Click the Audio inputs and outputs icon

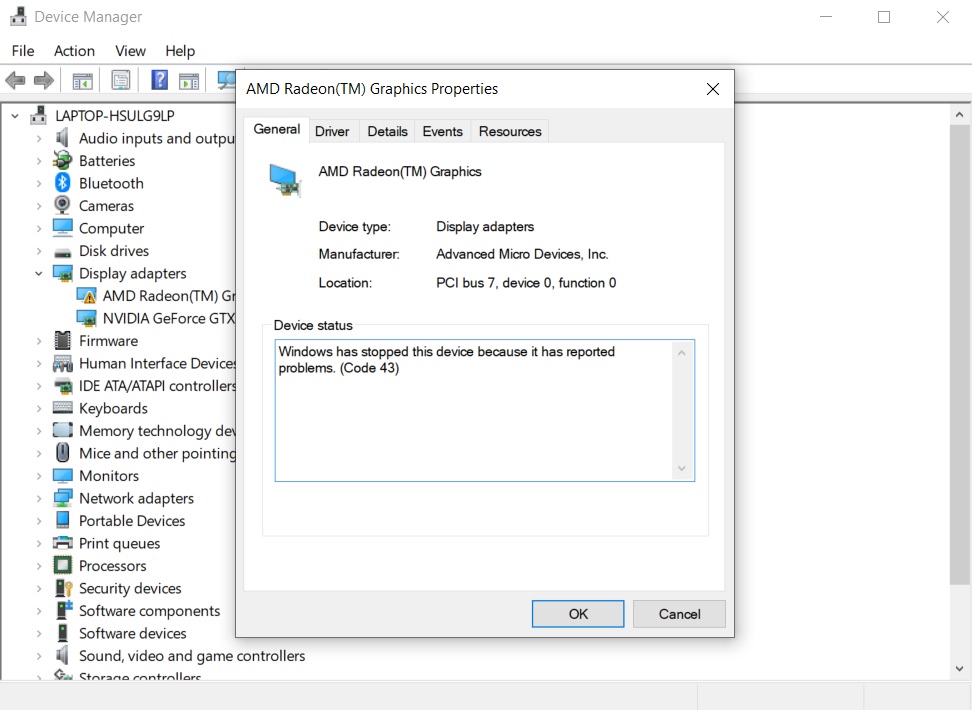(x=63, y=138)
